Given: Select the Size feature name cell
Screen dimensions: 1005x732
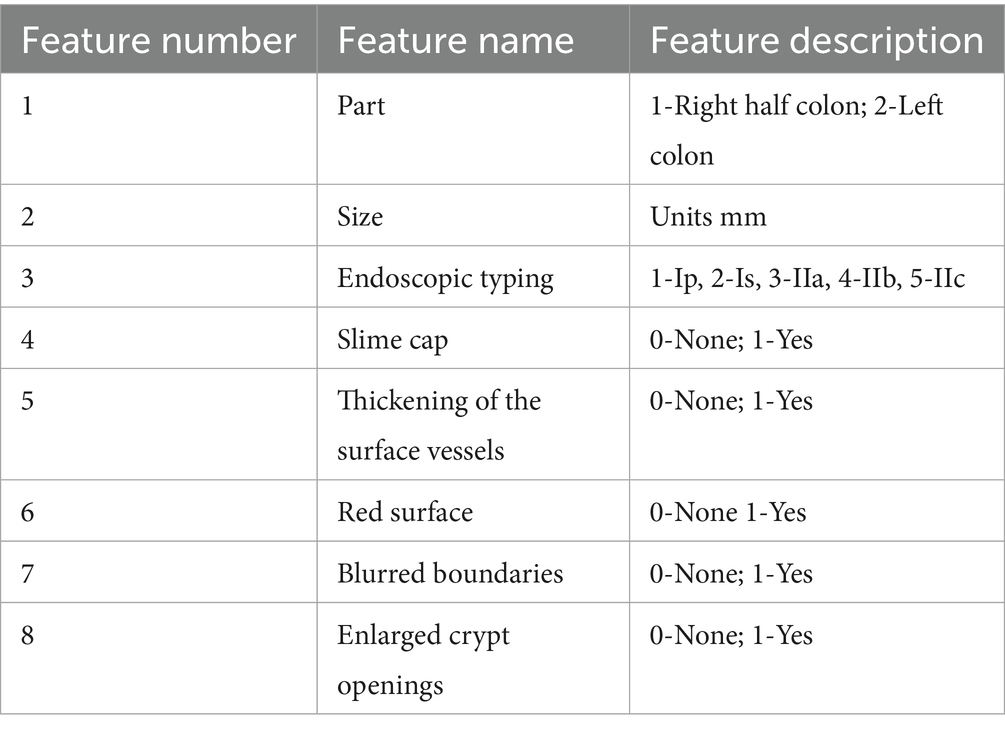Looking at the screenshot, I should 360,216.
